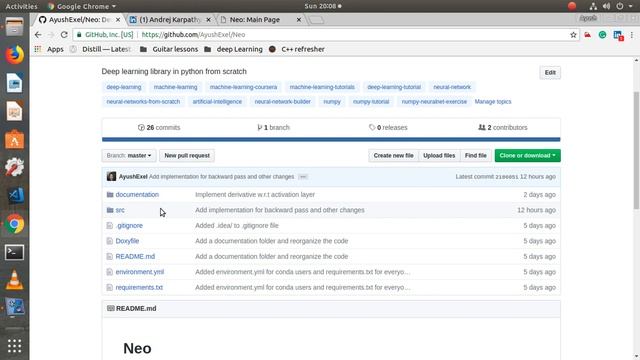
Task: View the 1 branch link
Action: tap(273, 127)
